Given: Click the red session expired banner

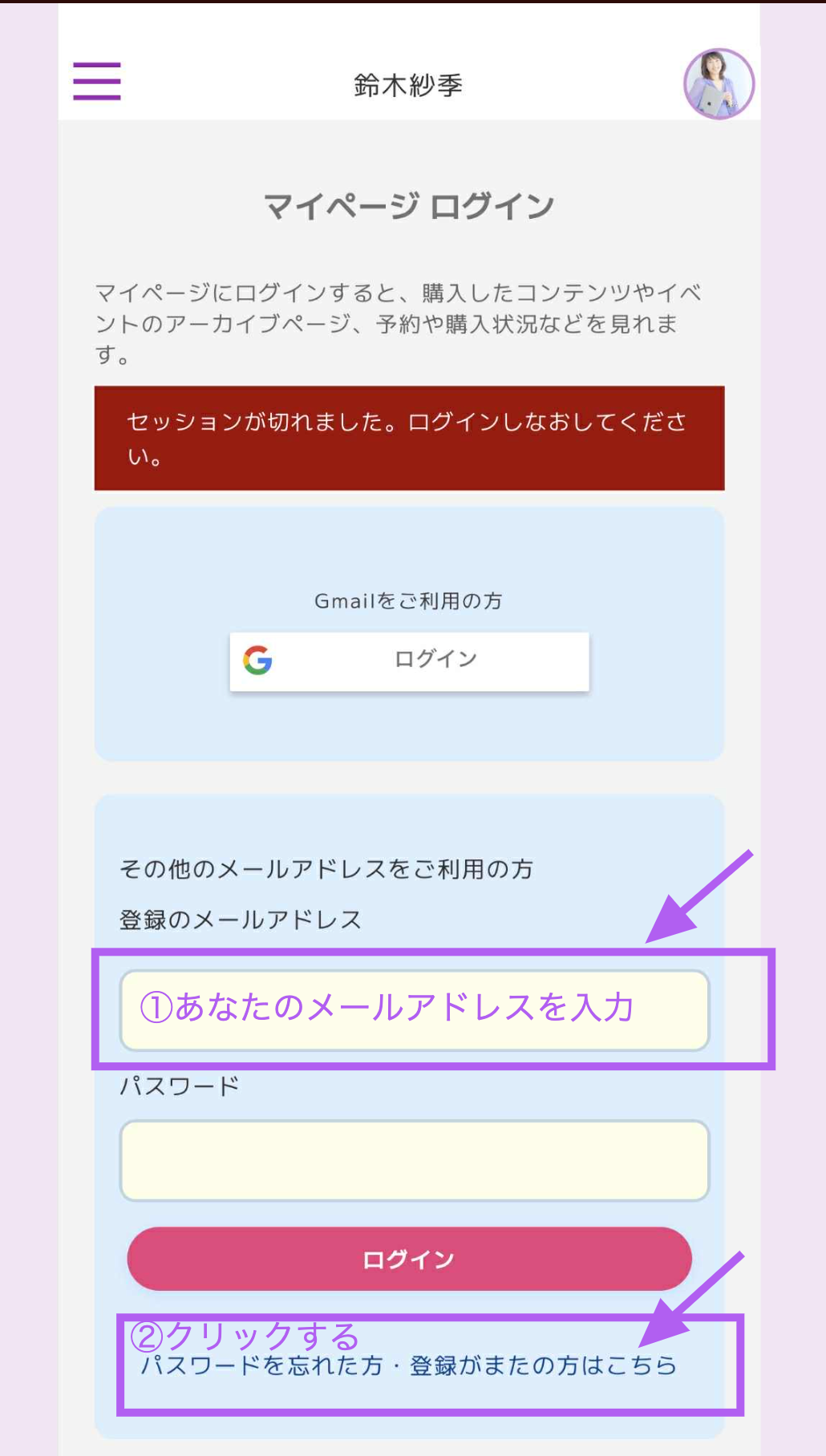Looking at the screenshot, I should pos(409,438).
